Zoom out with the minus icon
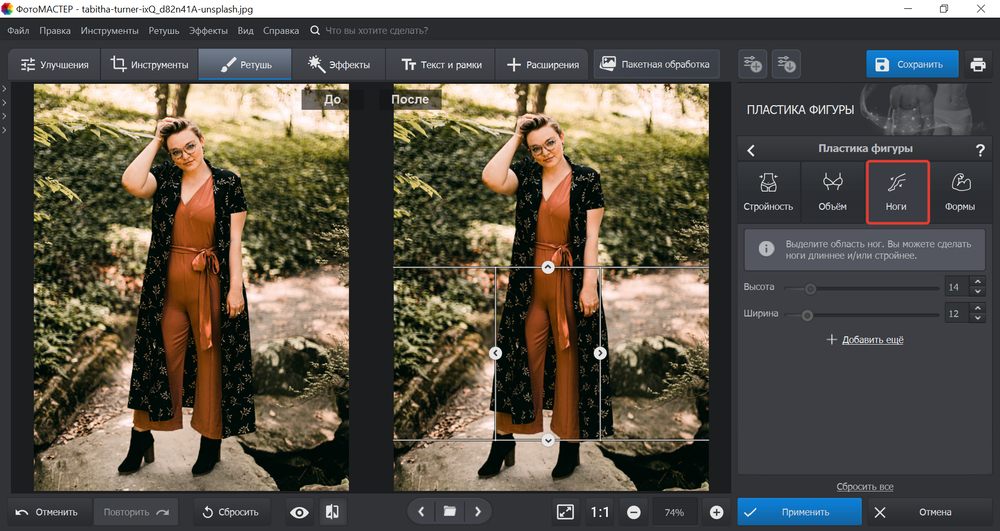1000x531 pixels. click(x=633, y=512)
